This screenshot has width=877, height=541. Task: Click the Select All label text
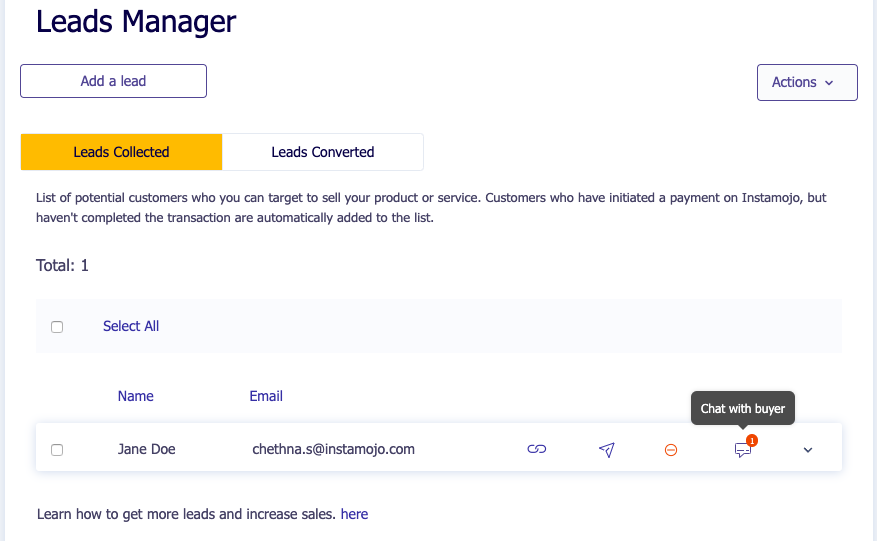131,326
